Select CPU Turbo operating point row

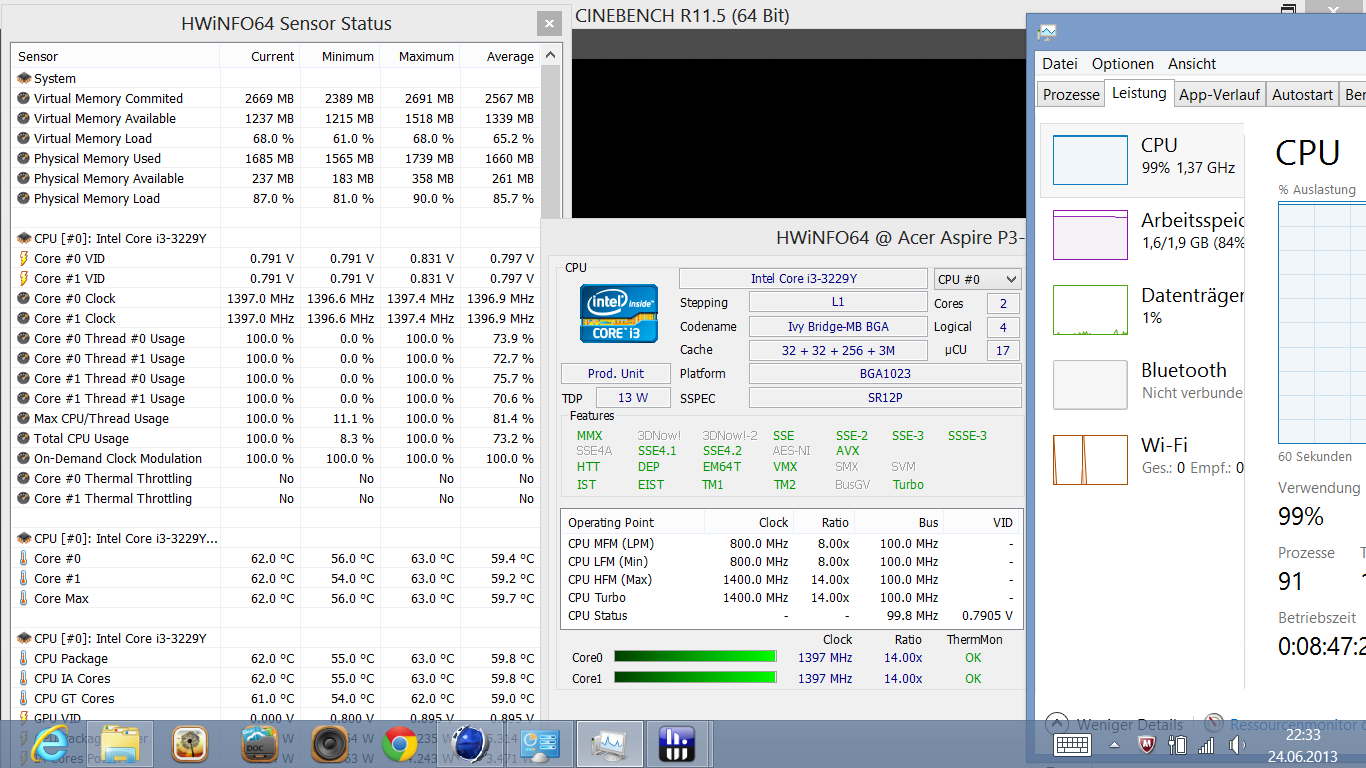click(x=790, y=597)
